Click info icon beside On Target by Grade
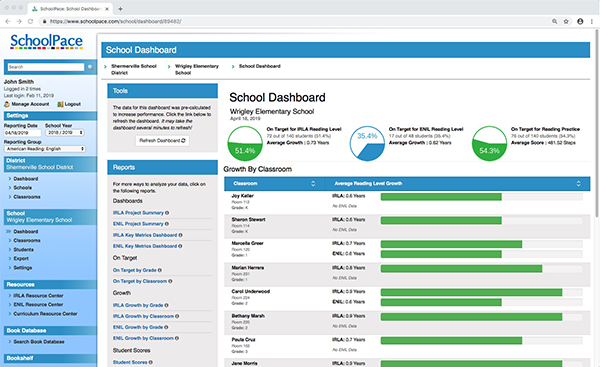600x367 pixels. pos(160,270)
